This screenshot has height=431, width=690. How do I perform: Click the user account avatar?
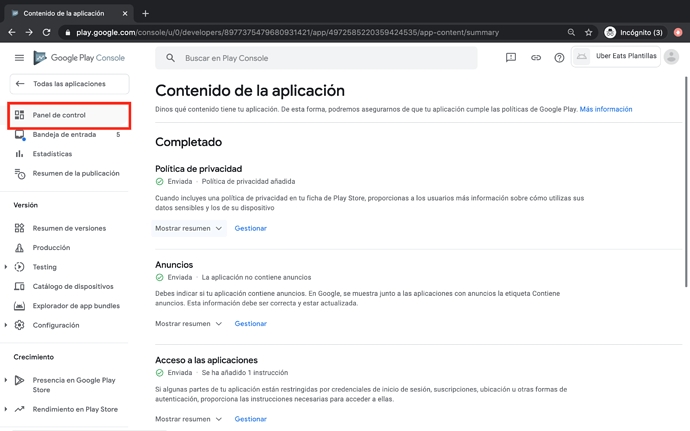click(671, 57)
